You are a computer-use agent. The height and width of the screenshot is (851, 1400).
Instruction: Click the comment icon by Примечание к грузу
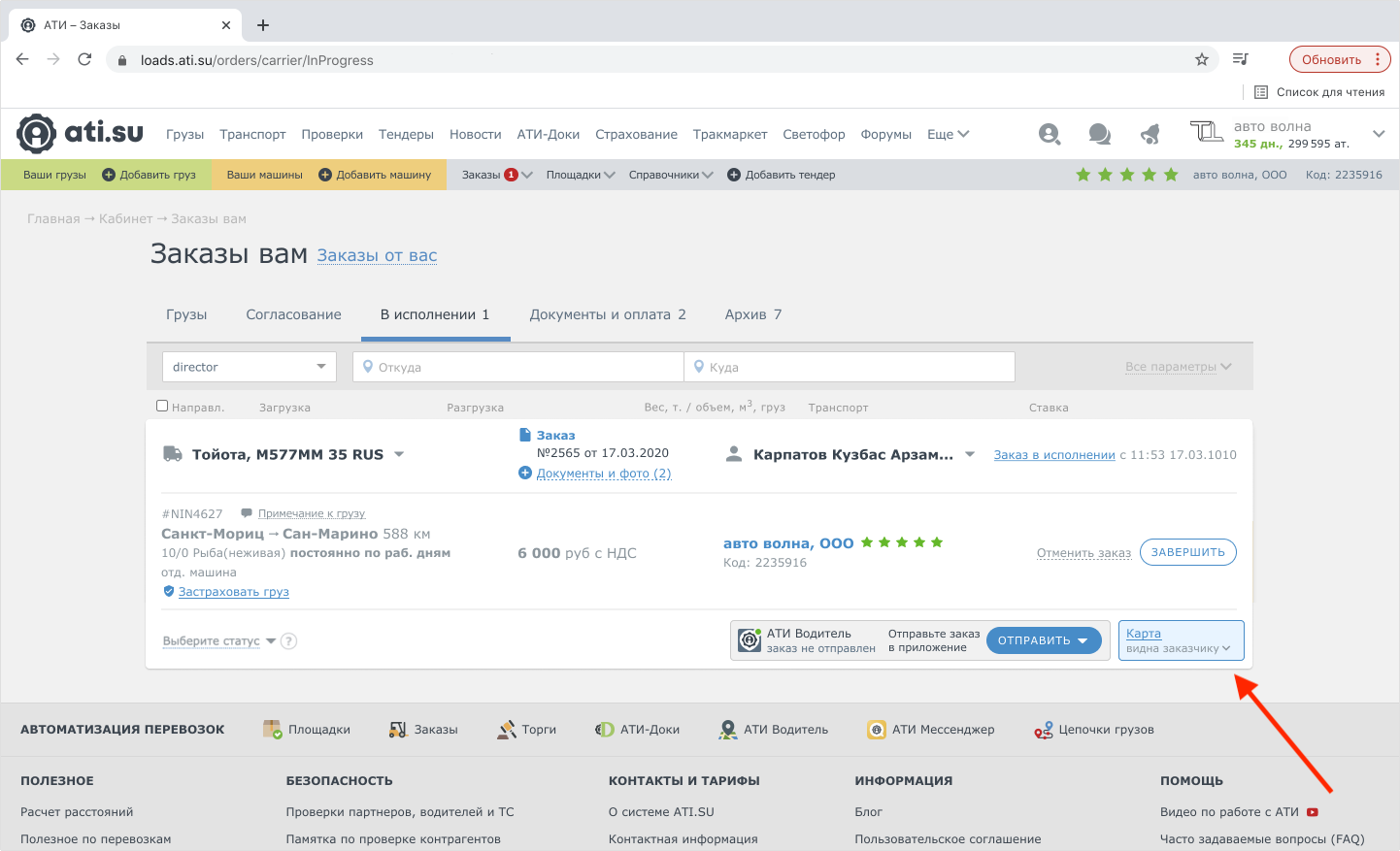point(247,513)
